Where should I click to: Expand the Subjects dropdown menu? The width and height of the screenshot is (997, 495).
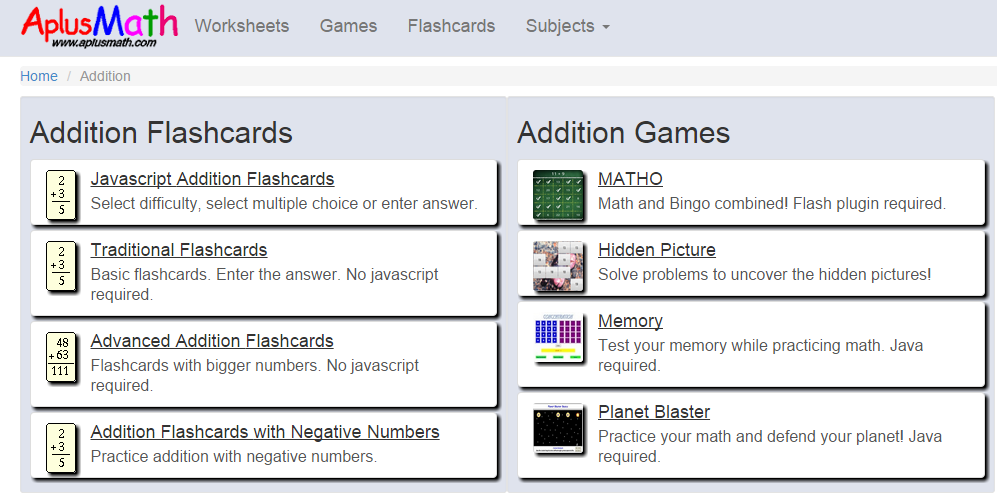point(567,26)
